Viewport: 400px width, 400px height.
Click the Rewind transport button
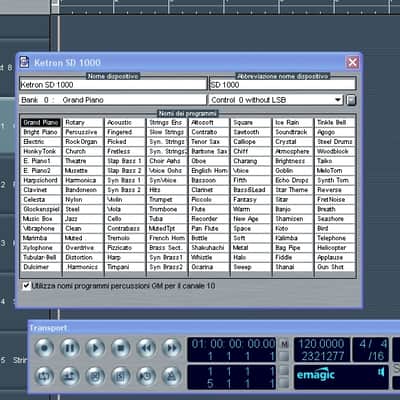[x=146, y=348]
